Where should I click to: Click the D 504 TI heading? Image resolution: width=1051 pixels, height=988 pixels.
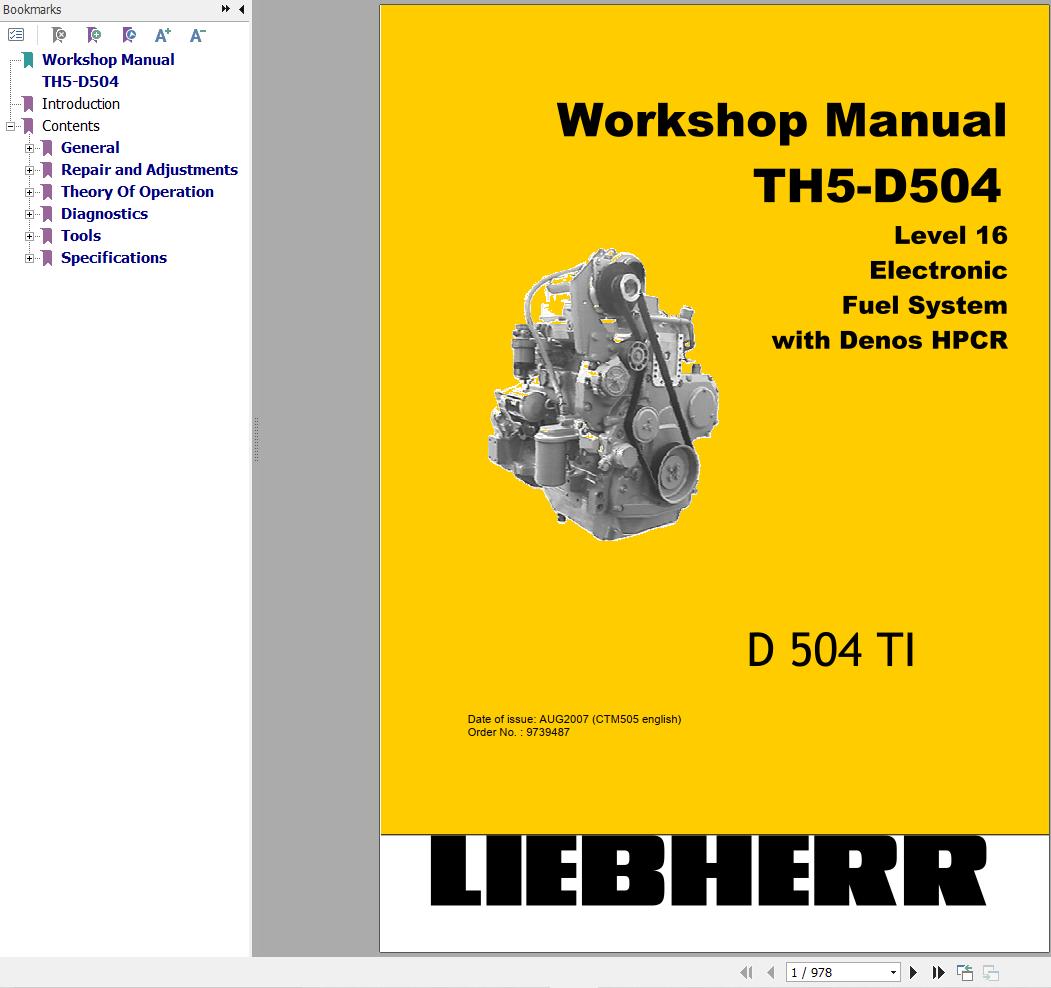point(830,650)
